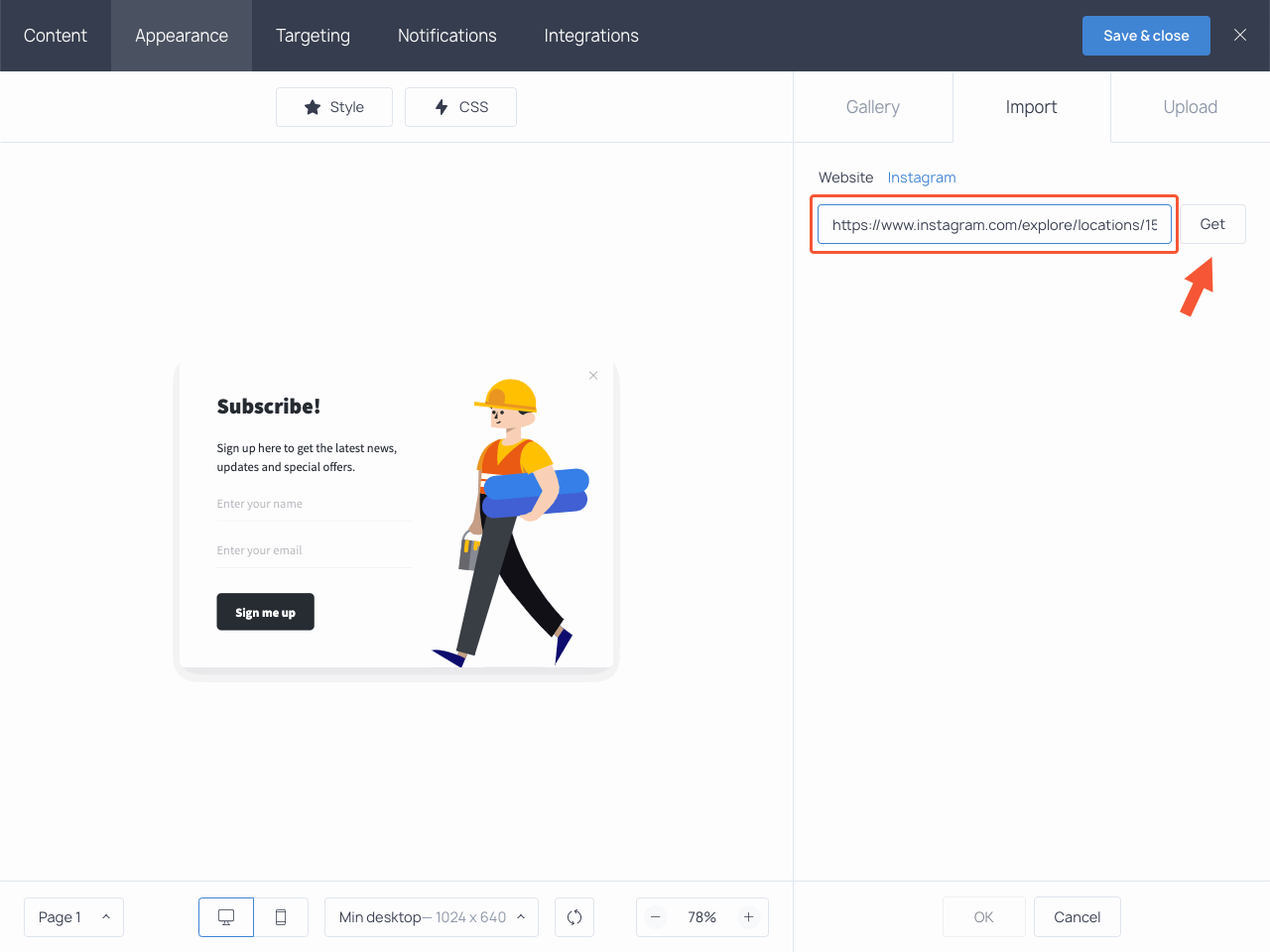This screenshot has width=1270, height=952.
Task: Click the sign-up description text in preview
Action: point(307,457)
